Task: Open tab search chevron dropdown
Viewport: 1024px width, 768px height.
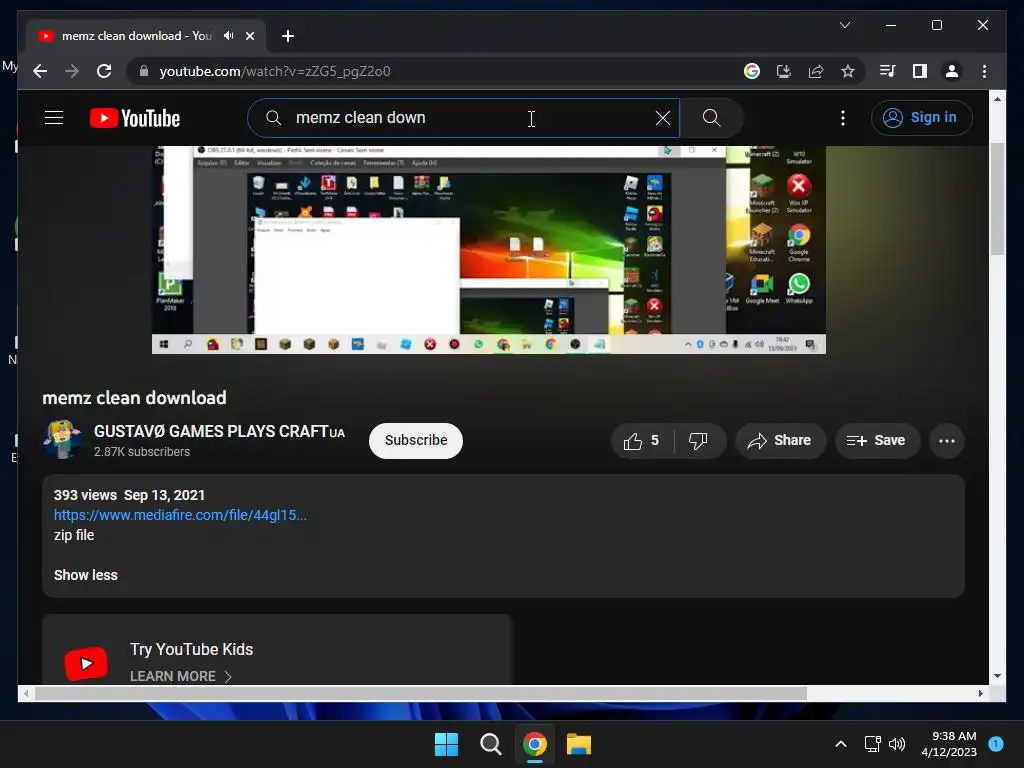Action: [x=844, y=25]
